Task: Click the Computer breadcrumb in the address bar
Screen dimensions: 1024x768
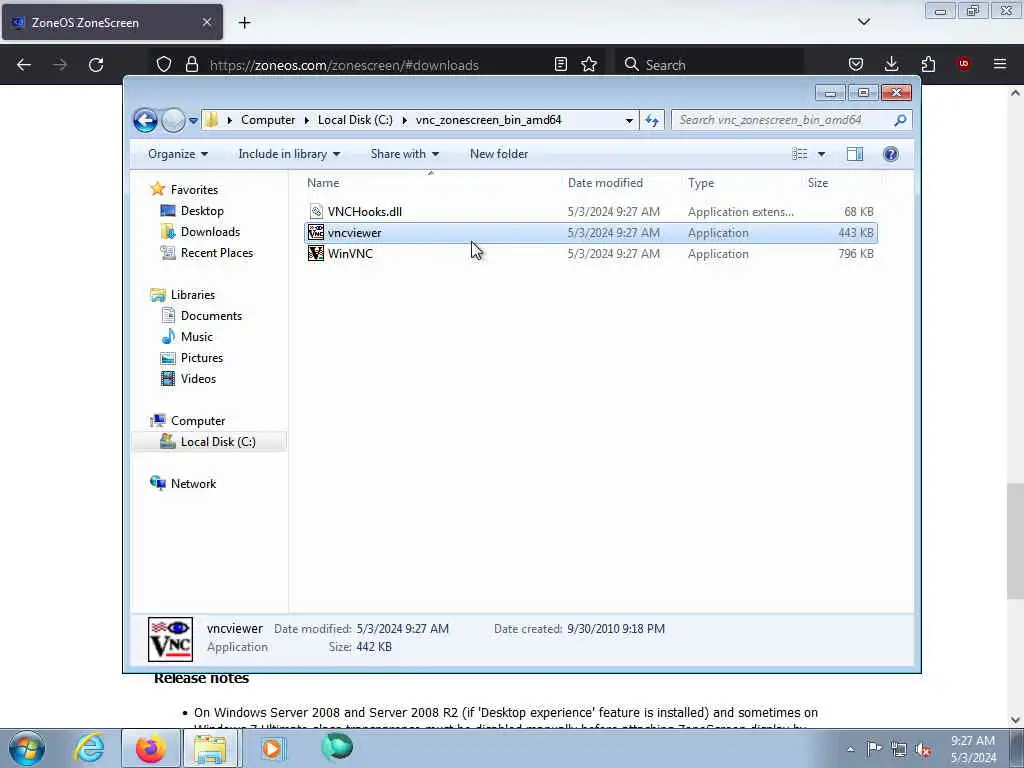Action: coord(268,120)
